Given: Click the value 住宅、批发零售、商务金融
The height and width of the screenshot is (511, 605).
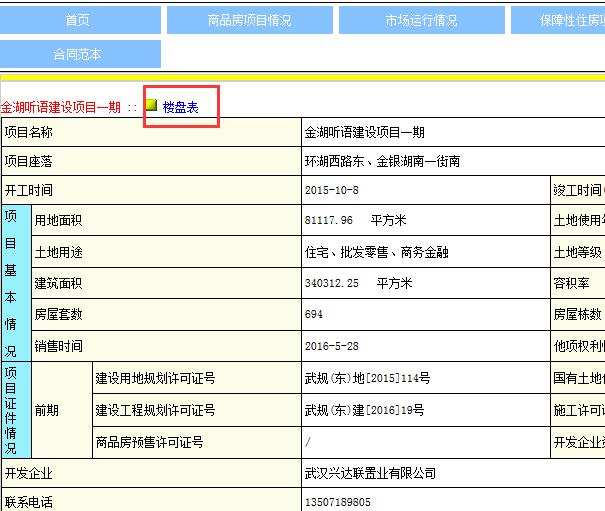Looking at the screenshot, I should 377,252.
